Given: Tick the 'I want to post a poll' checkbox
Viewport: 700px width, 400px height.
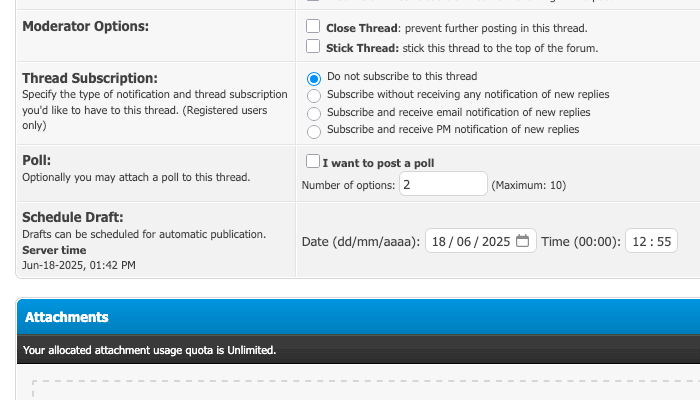Looking at the screenshot, I should [x=313, y=161].
